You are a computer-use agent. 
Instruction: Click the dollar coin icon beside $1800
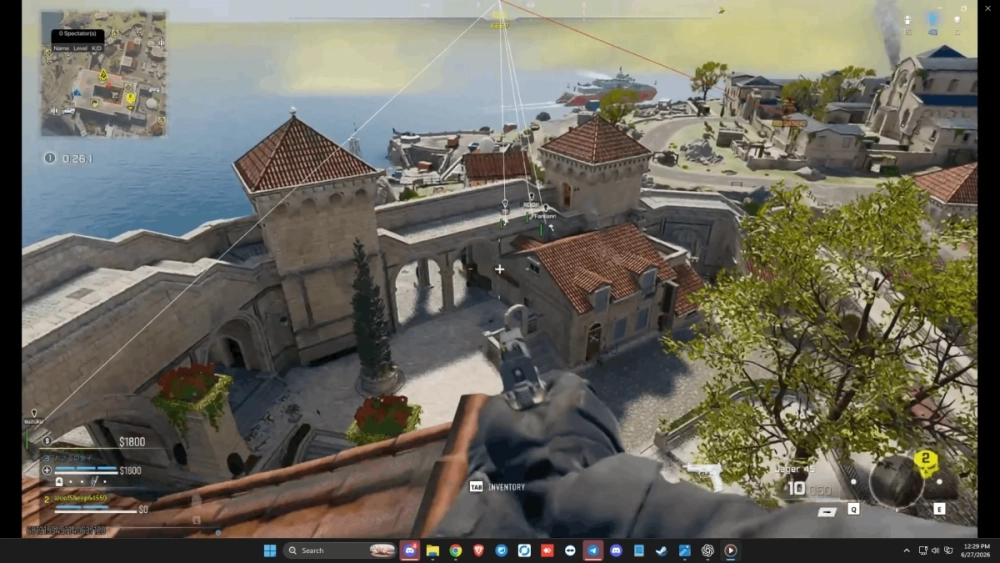point(47,441)
